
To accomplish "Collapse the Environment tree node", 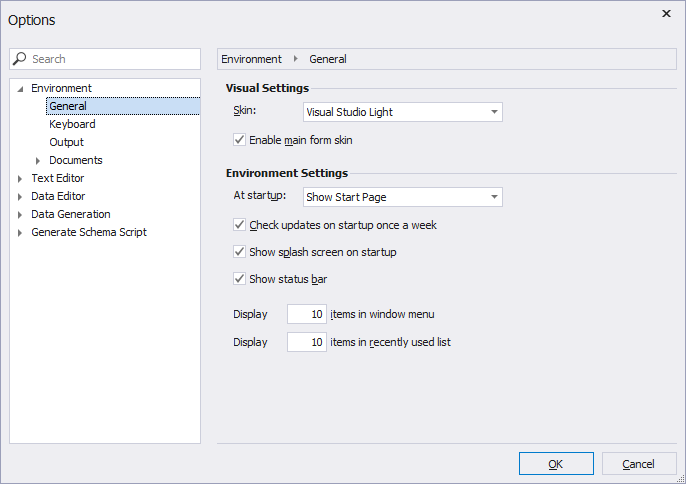I will [x=21, y=89].
